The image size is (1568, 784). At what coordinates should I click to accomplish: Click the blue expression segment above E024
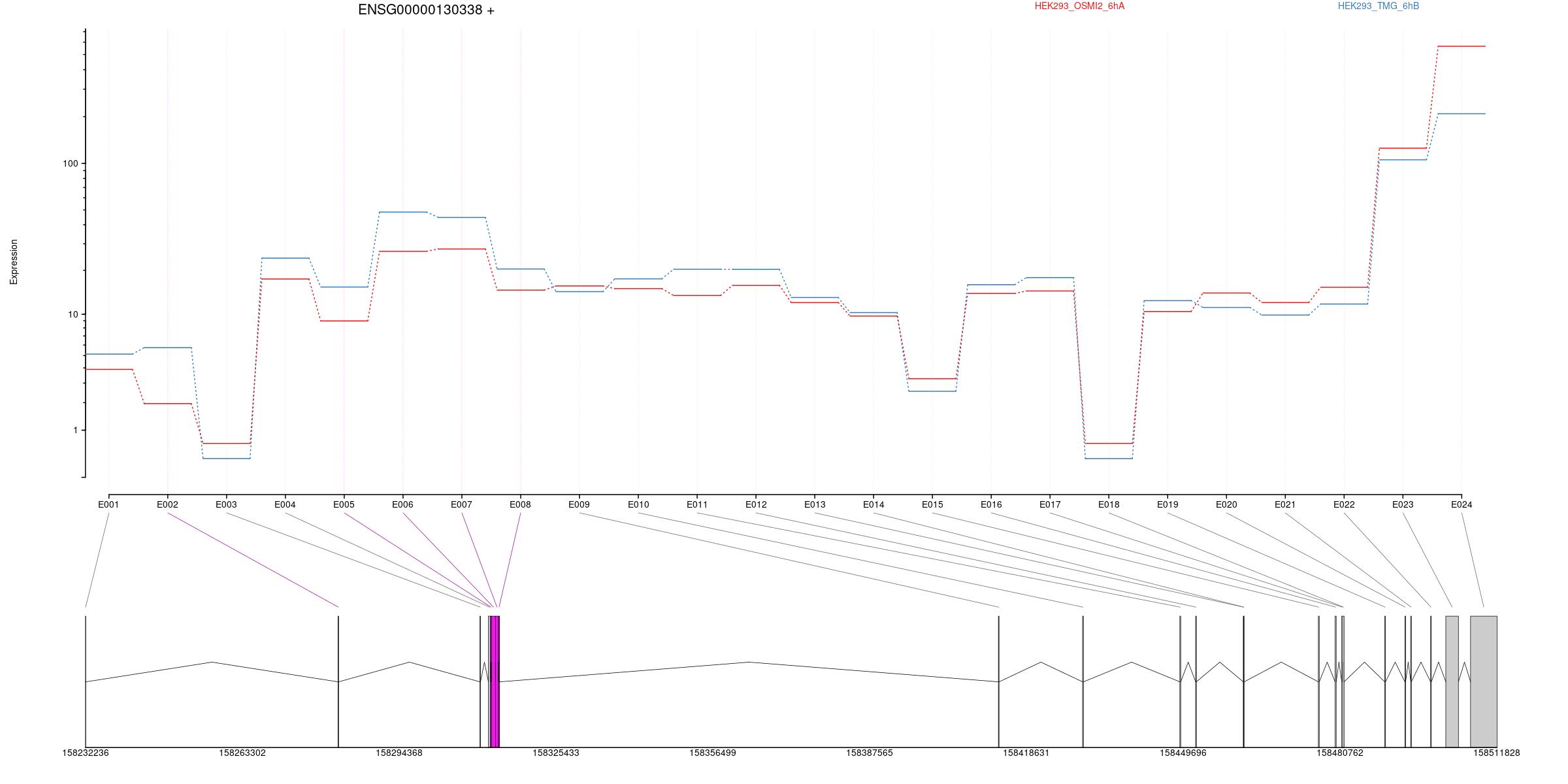[1462, 114]
